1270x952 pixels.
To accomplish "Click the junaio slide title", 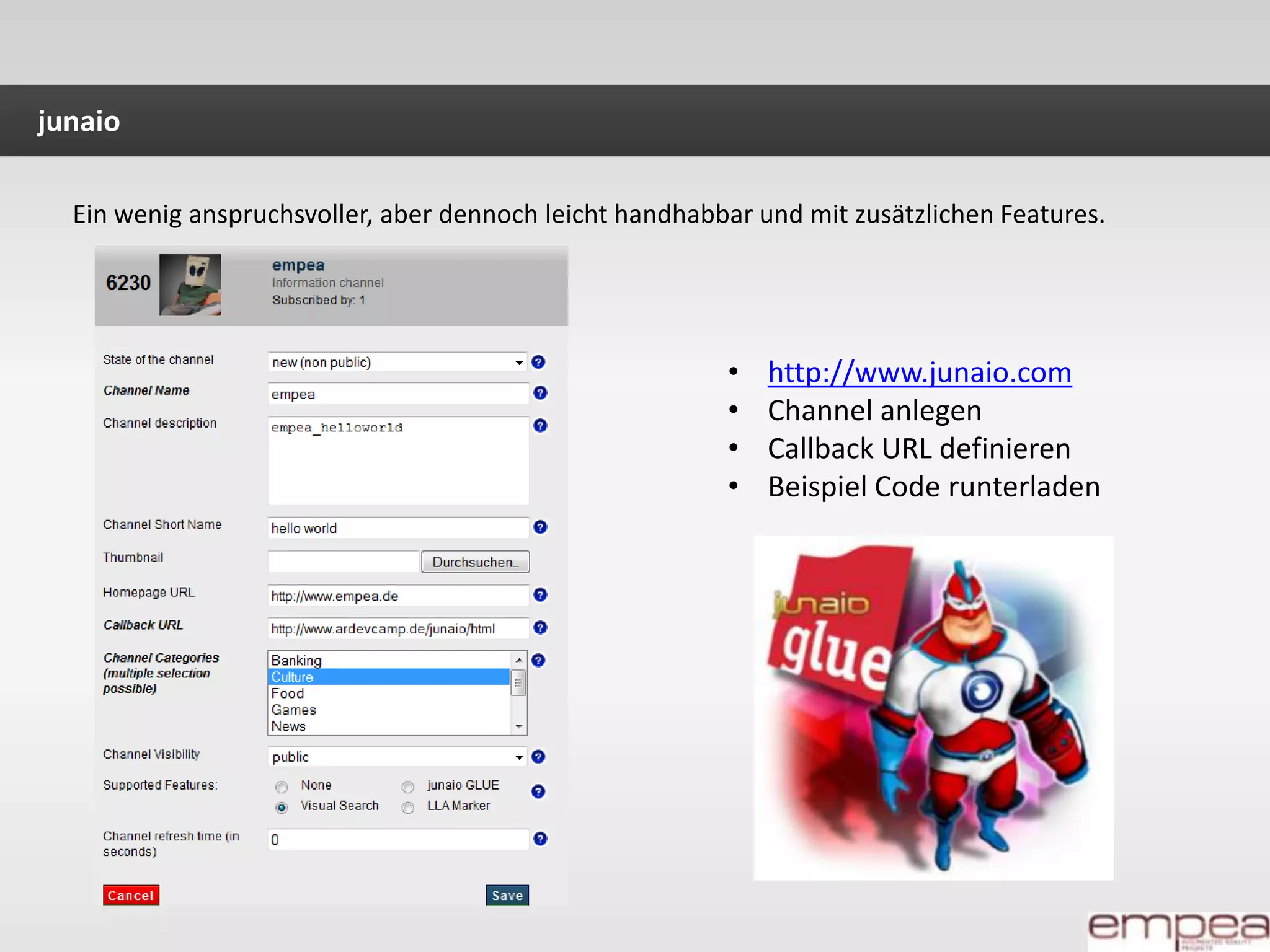I will click(79, 121).
